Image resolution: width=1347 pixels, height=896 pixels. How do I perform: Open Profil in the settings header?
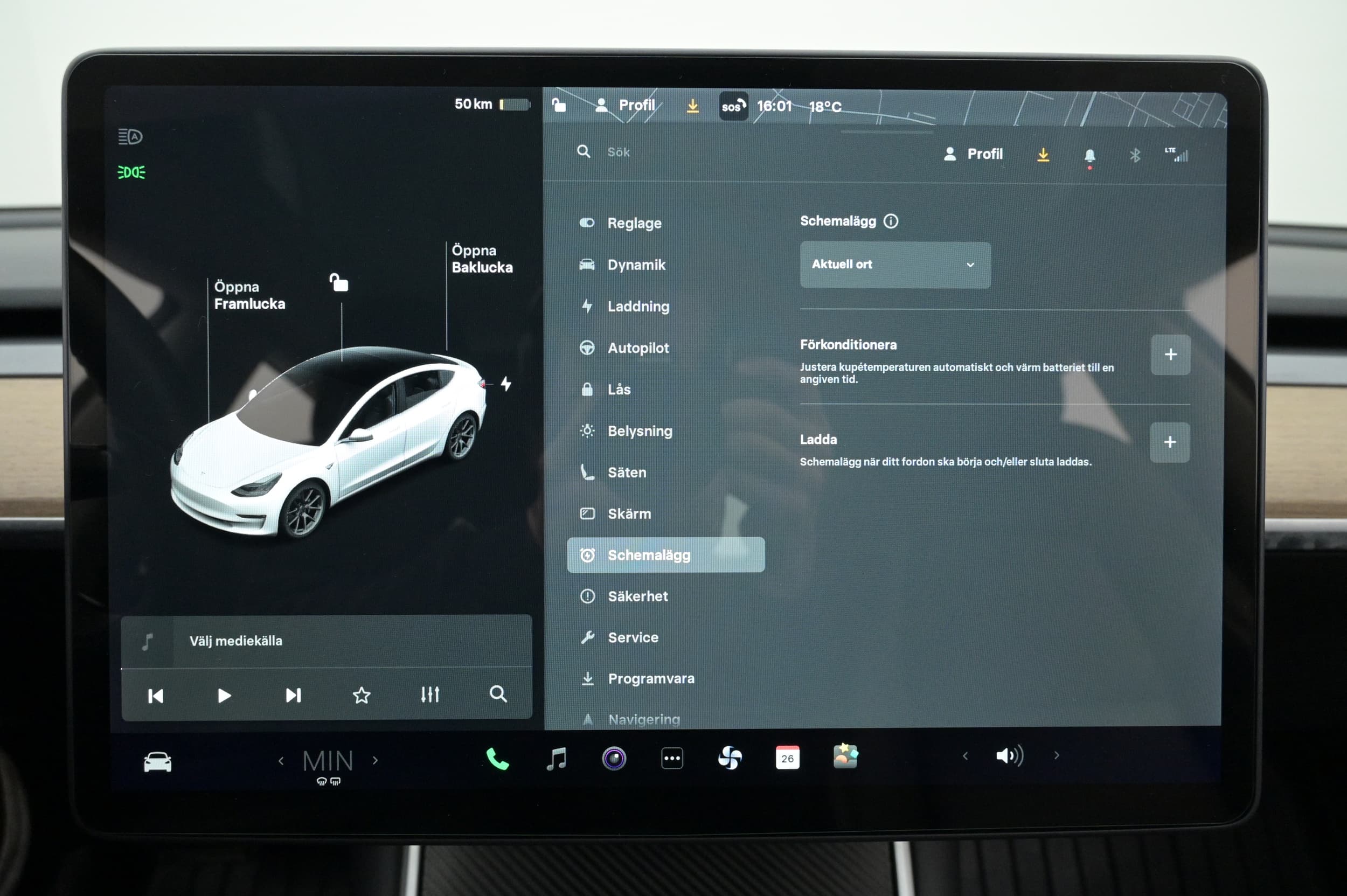pyautogui.click(x=973, y=154)
